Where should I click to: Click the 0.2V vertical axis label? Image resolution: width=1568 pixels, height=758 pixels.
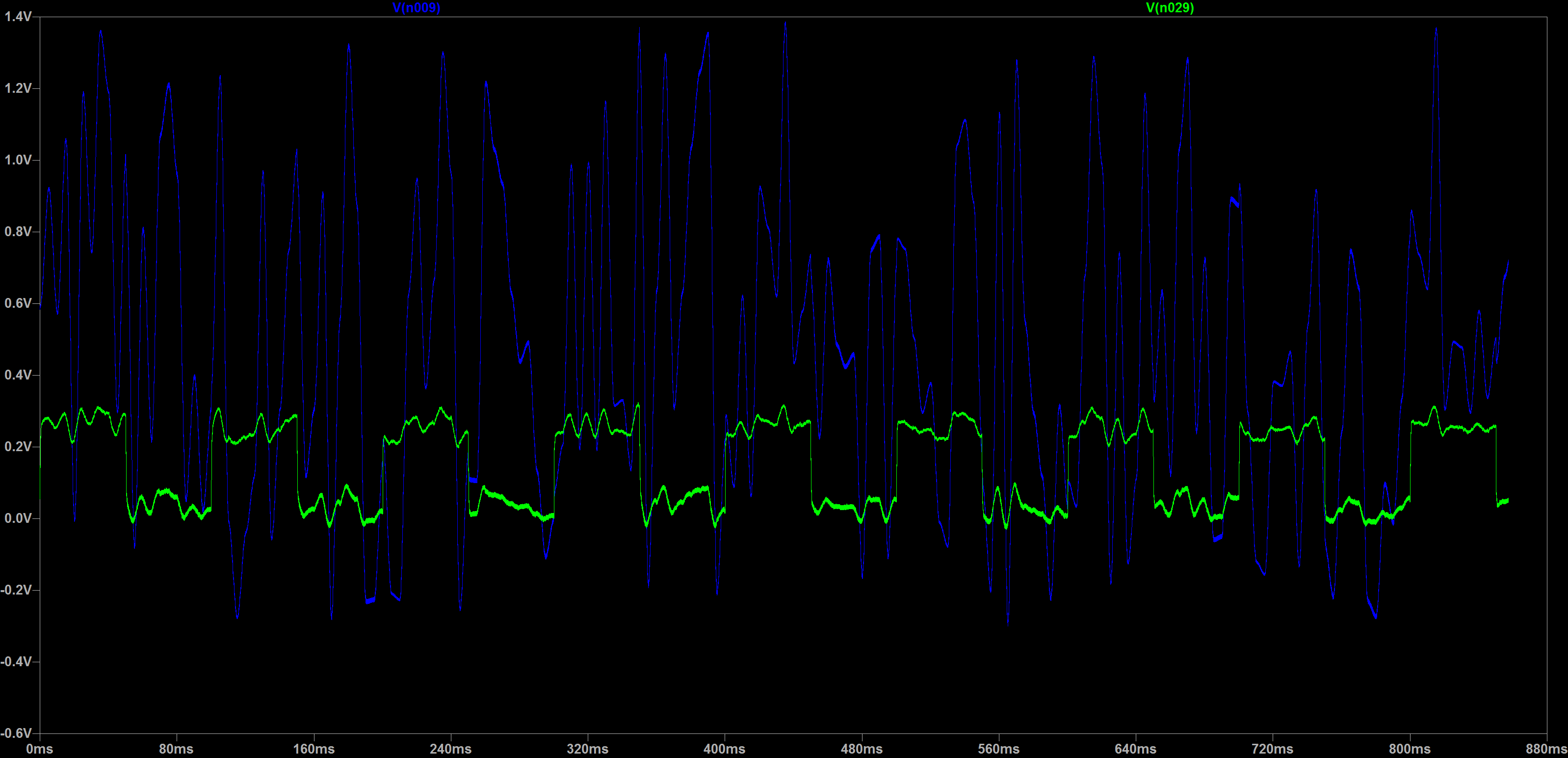(18, 447)
